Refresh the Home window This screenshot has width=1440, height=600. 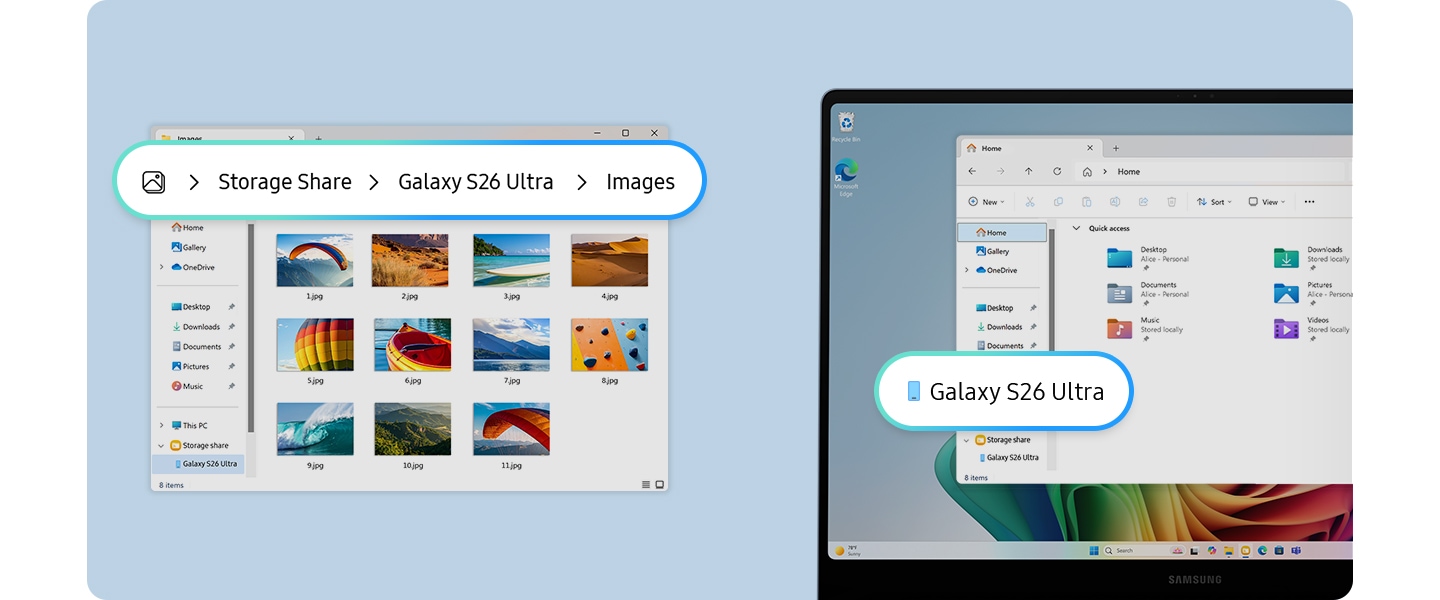(x=1057, y=172)
